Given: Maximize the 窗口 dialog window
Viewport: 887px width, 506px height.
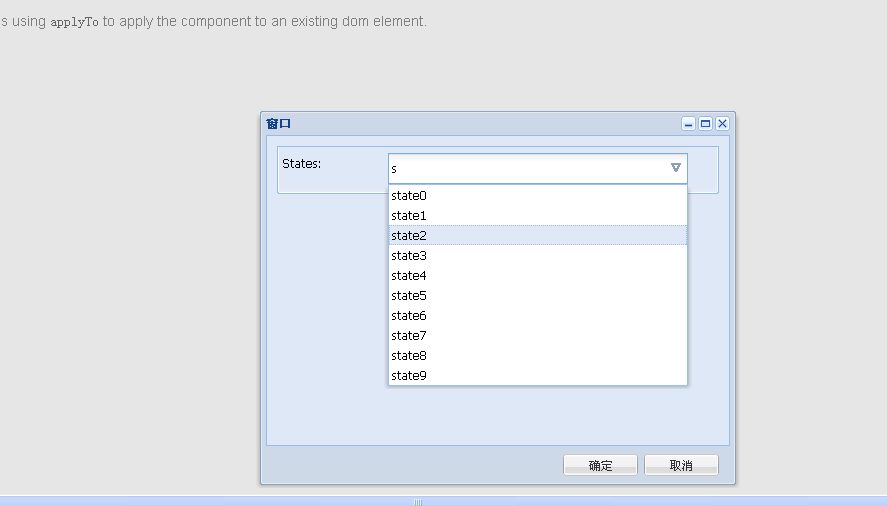Looking at the screenshot, I should coord(705,123).
